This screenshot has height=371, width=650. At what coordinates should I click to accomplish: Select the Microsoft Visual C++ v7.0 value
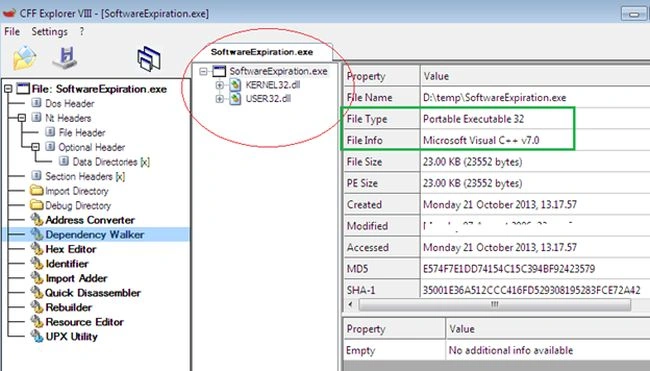(x=481, y=141)
